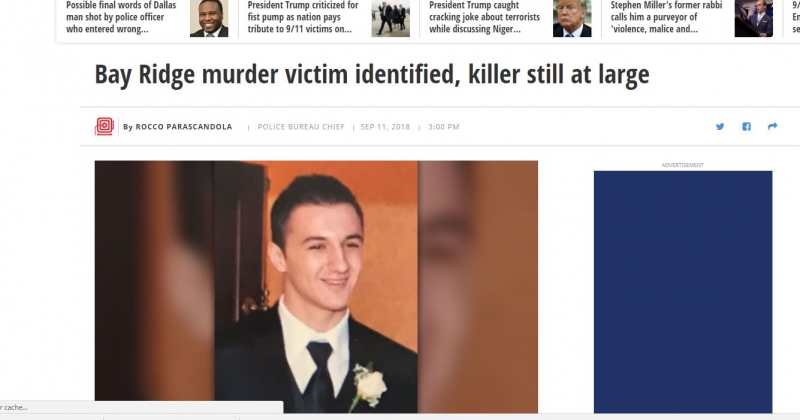Click the Sep 11, 2018 date text

pos(385,127)
